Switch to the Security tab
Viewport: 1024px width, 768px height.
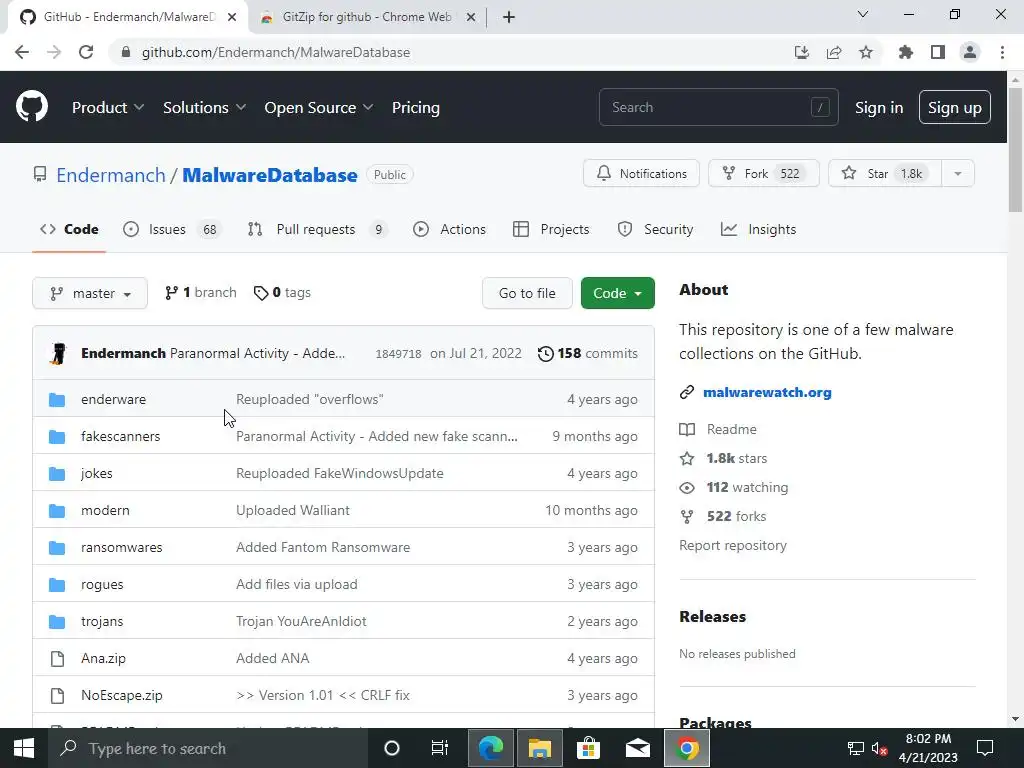point(655,229)
